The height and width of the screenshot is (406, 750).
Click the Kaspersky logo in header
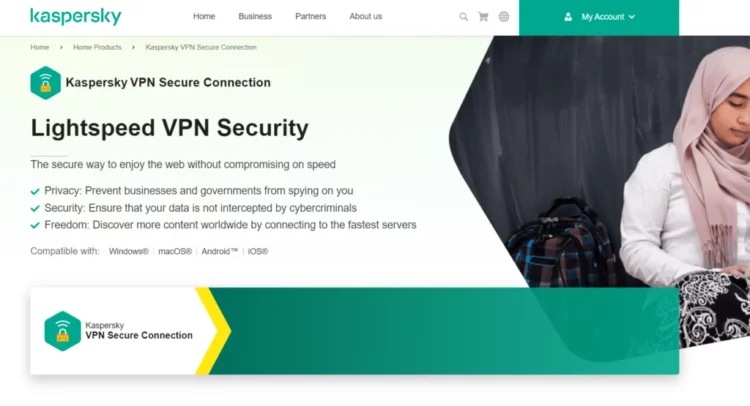pyautogui.click(x=76, y=16)
